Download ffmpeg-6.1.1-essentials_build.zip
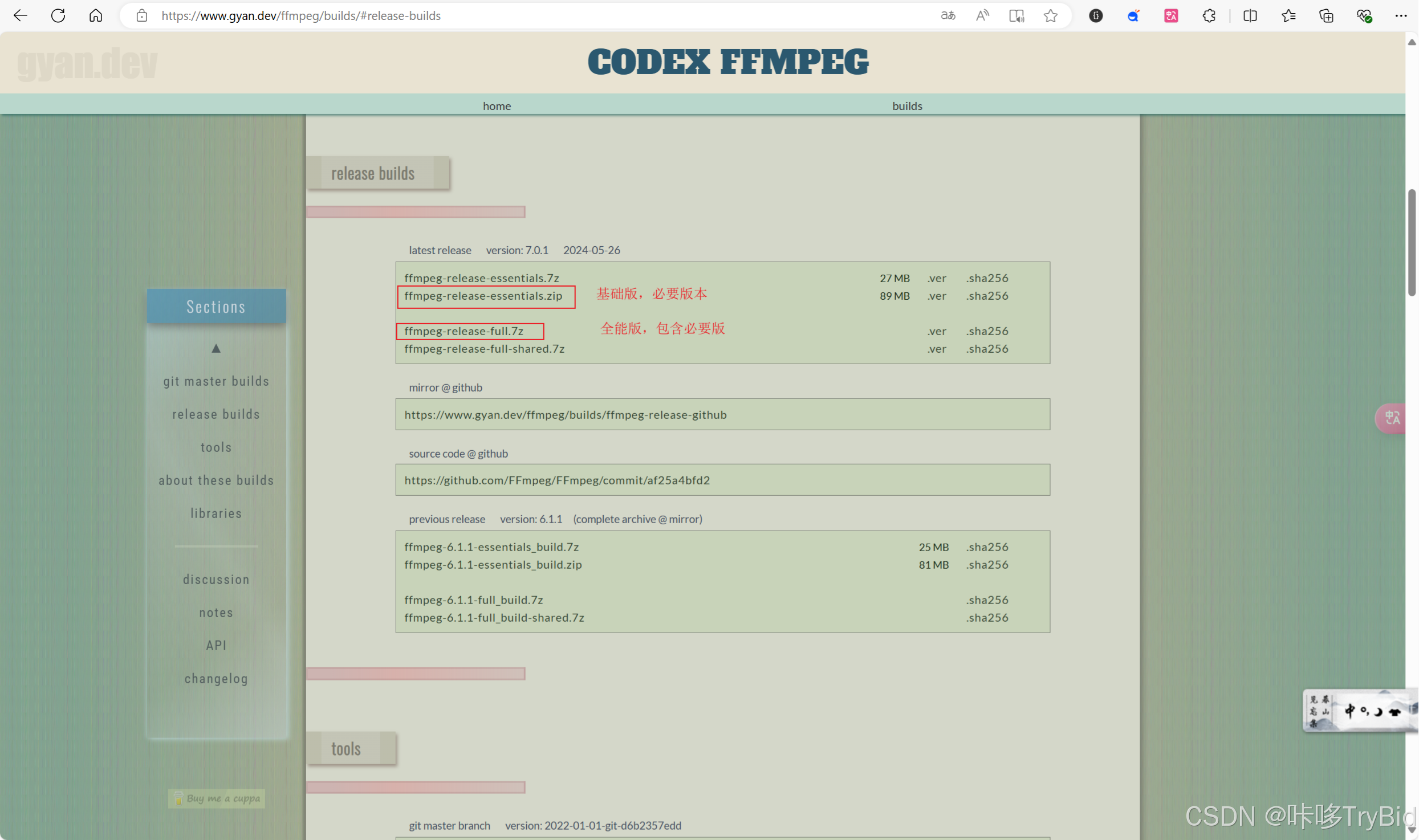This screenshot has width=1419, height=840. pos(493,565)
